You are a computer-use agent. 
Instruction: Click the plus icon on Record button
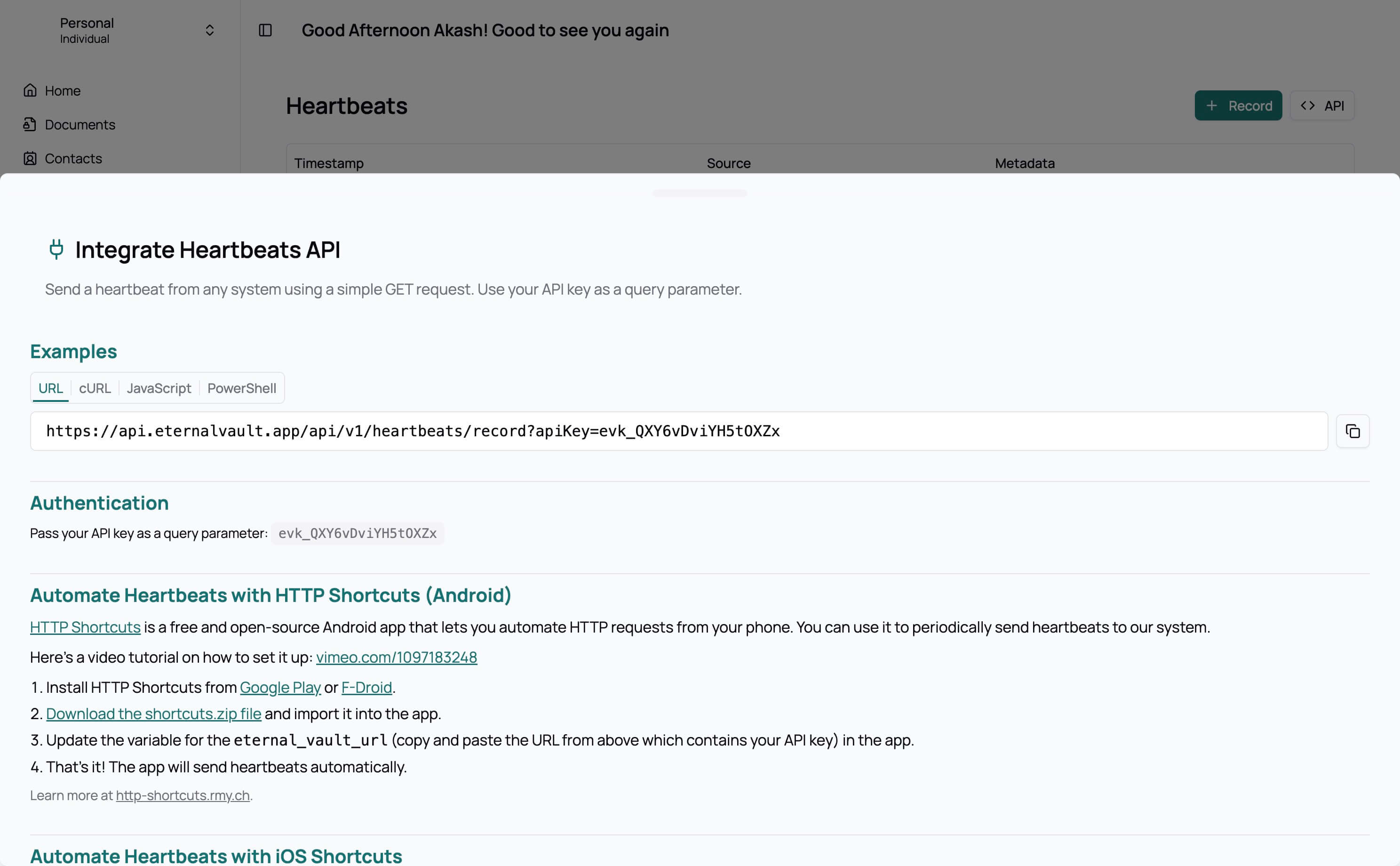click(1212, 105)
